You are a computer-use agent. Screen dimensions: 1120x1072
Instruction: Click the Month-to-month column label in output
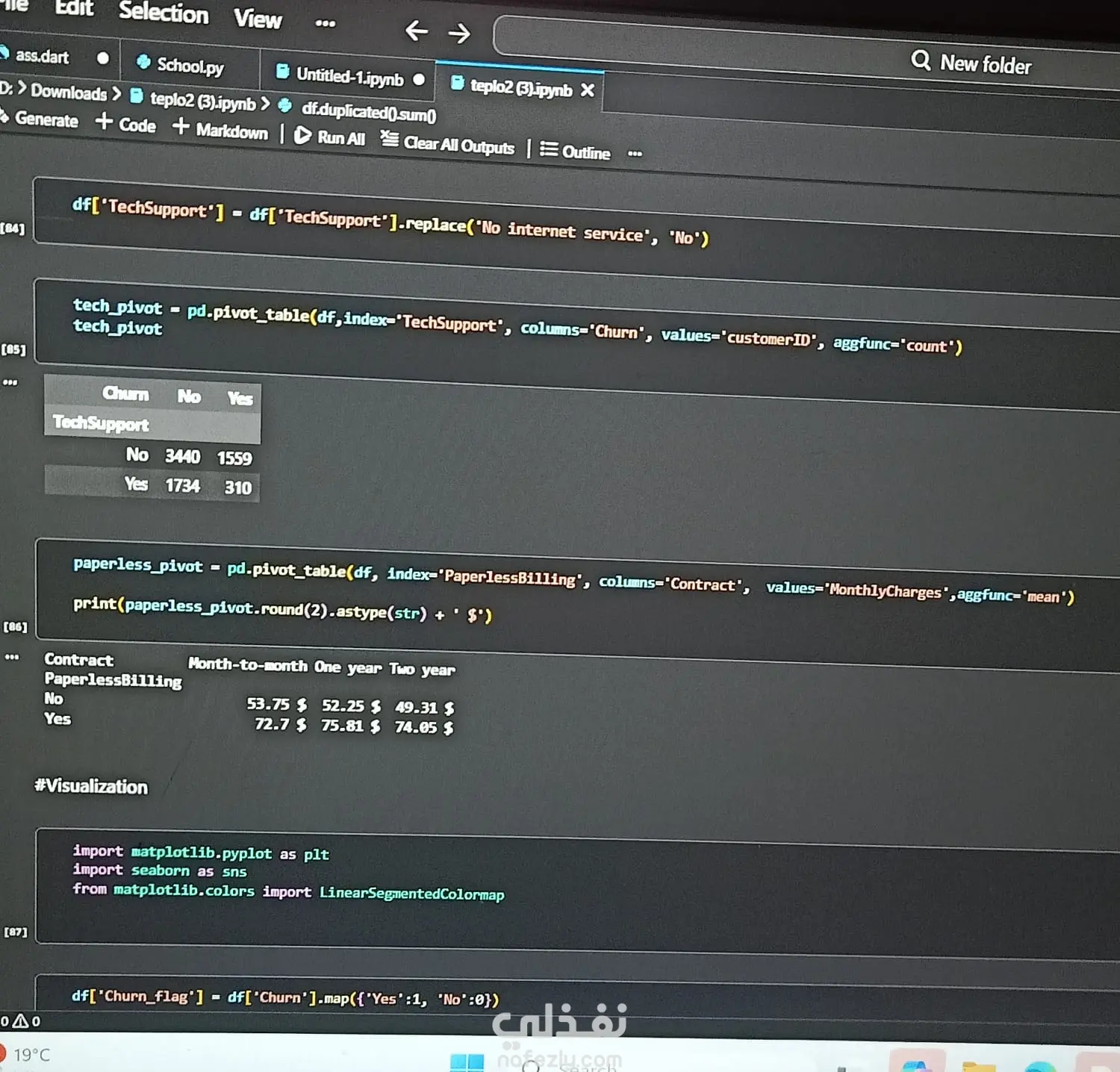247,664
